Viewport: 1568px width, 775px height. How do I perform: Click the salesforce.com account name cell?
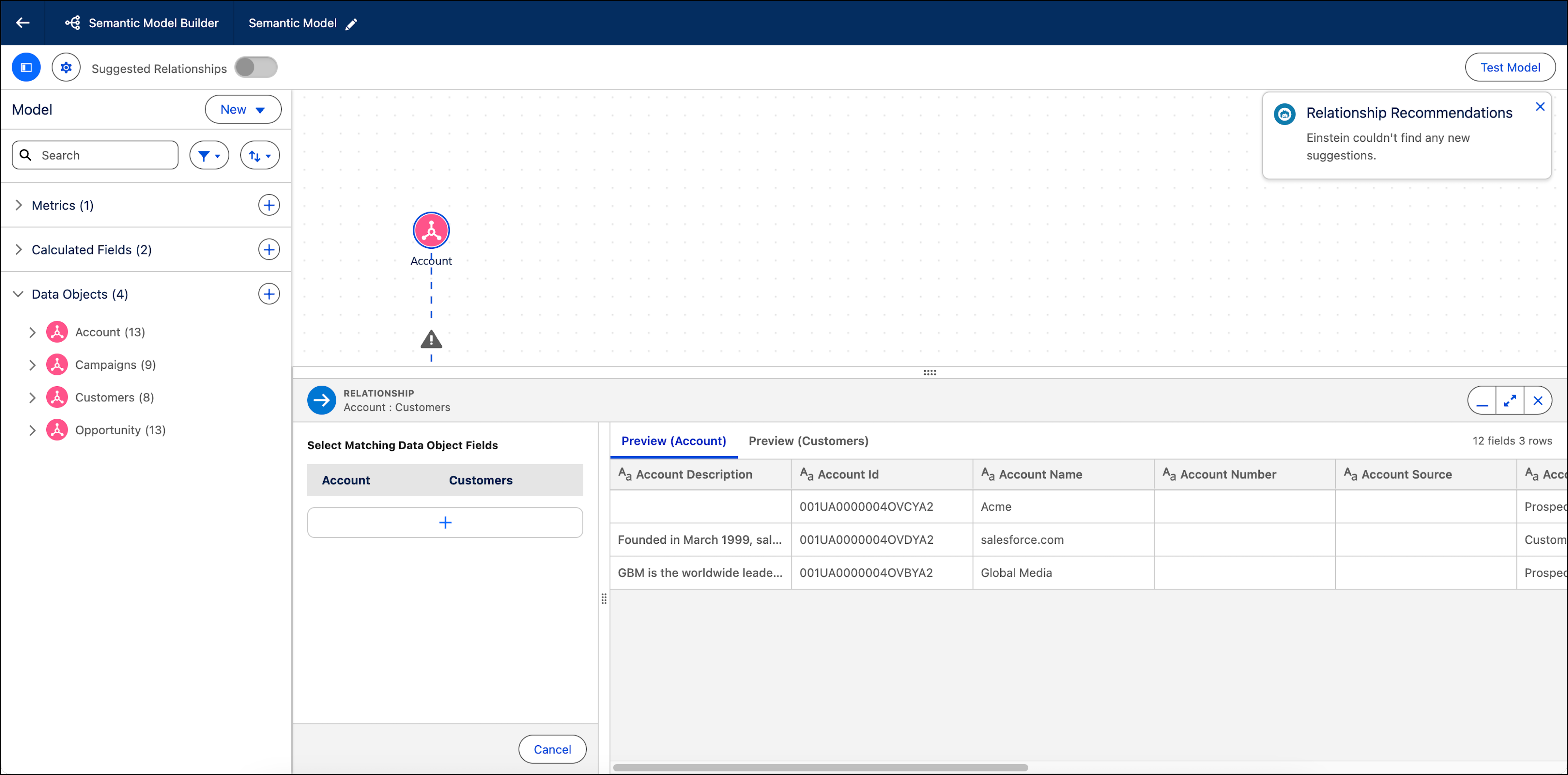(x=1063, y=539)
